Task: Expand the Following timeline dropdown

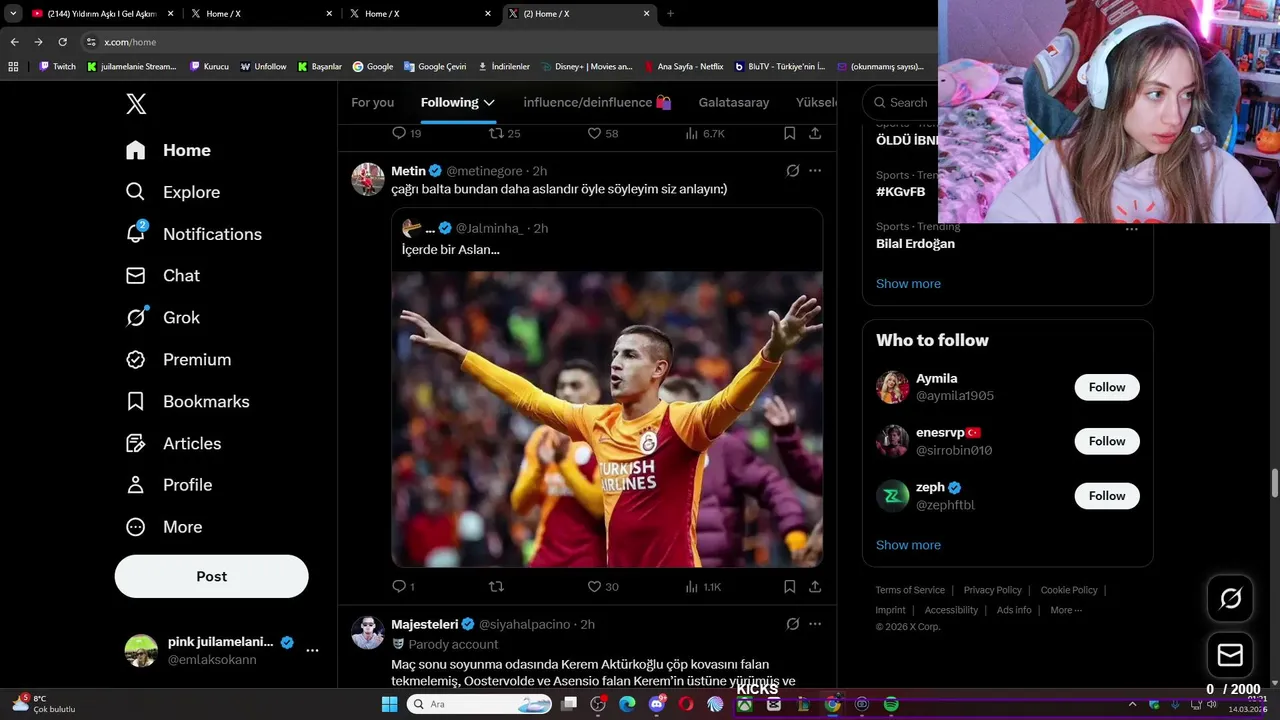Action: tap(489, 103)
